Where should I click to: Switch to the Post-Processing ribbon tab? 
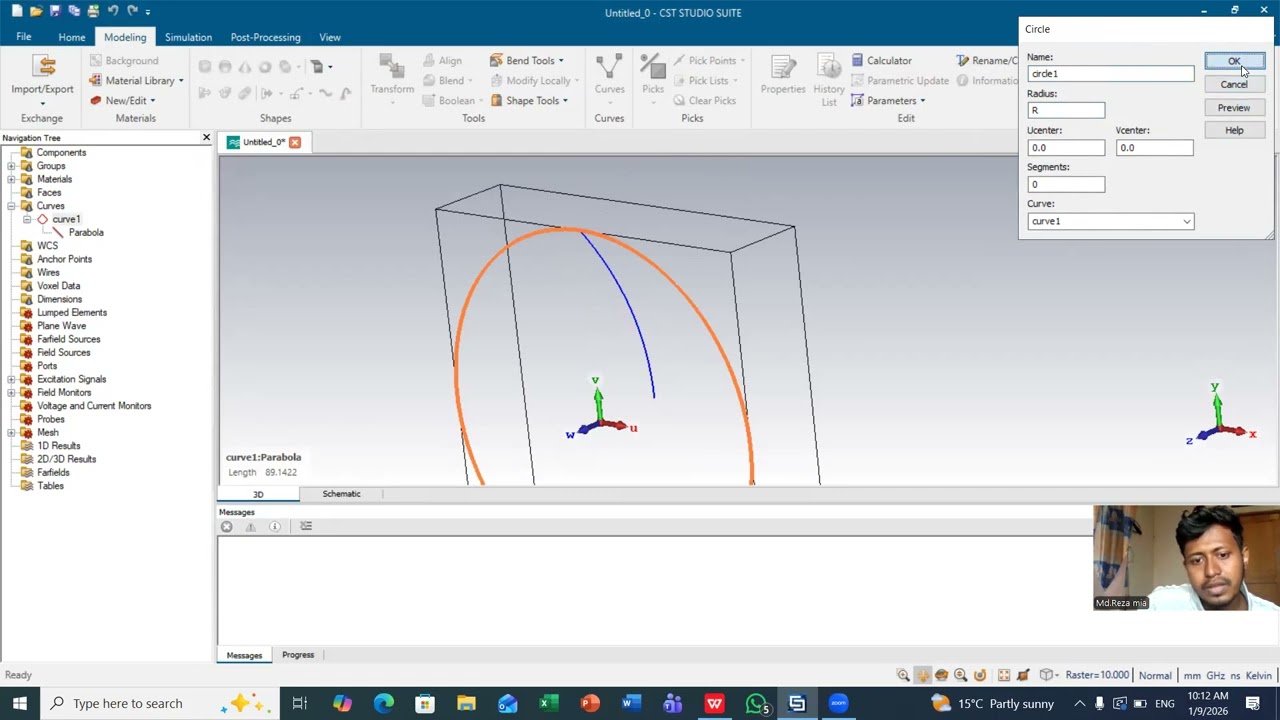point(265,37)
